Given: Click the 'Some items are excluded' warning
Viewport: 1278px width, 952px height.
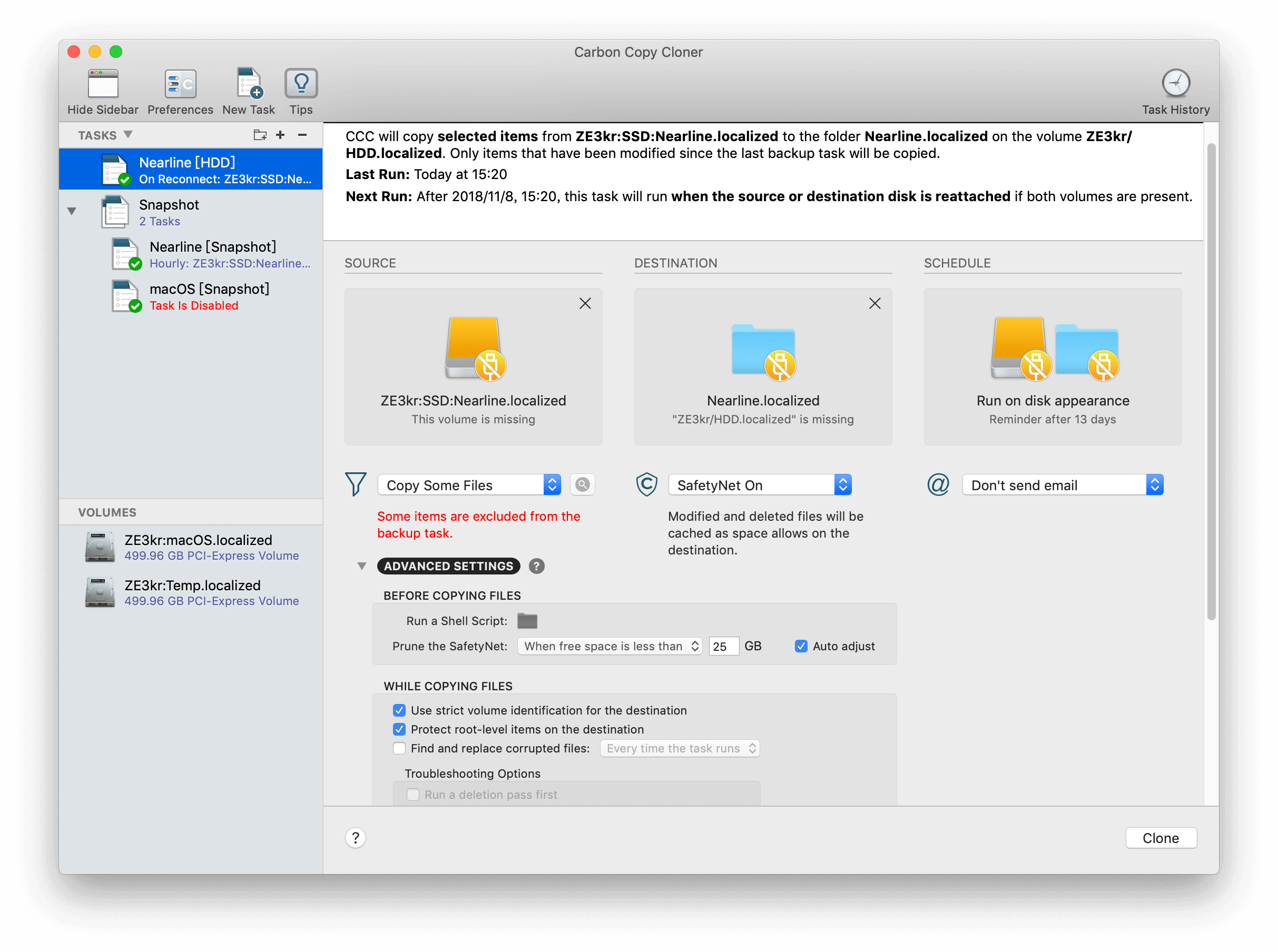Looking at the screenshot, I should coord(478,525).
